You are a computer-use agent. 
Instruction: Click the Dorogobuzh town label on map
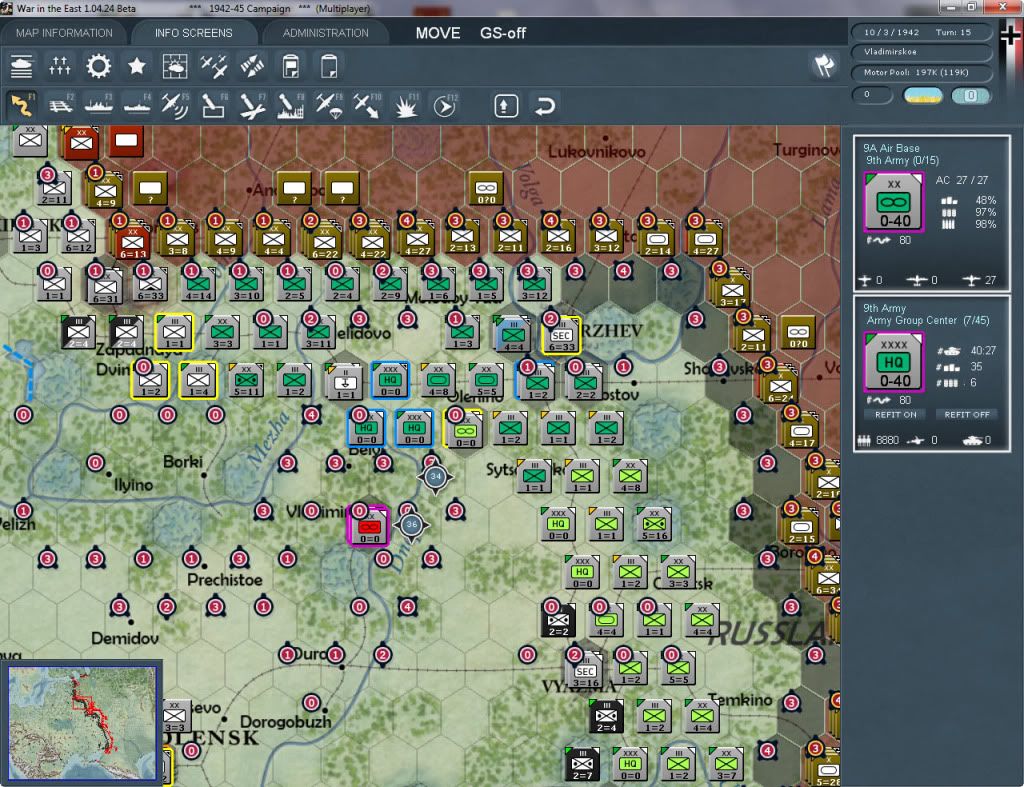(285, 722)
